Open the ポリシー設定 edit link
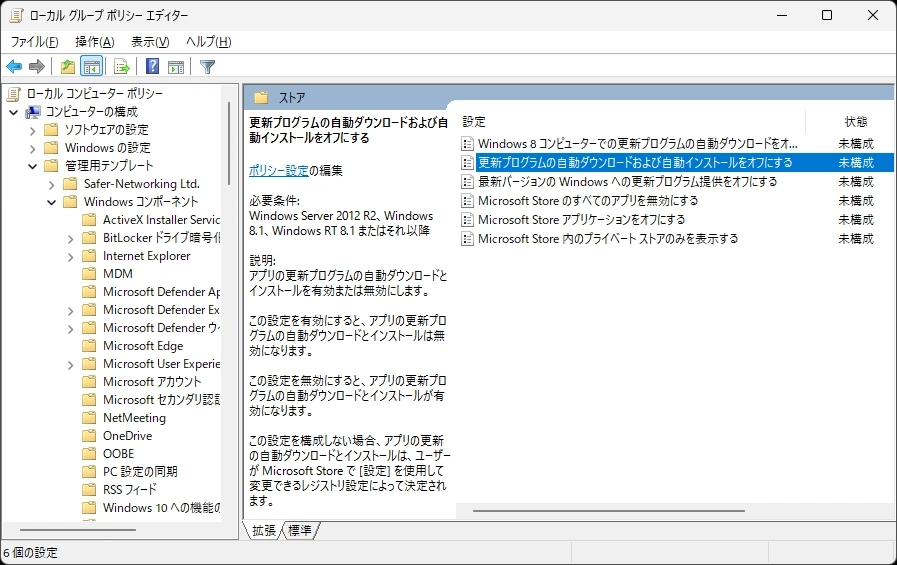 pyautogui.click(x=279, y=170)
